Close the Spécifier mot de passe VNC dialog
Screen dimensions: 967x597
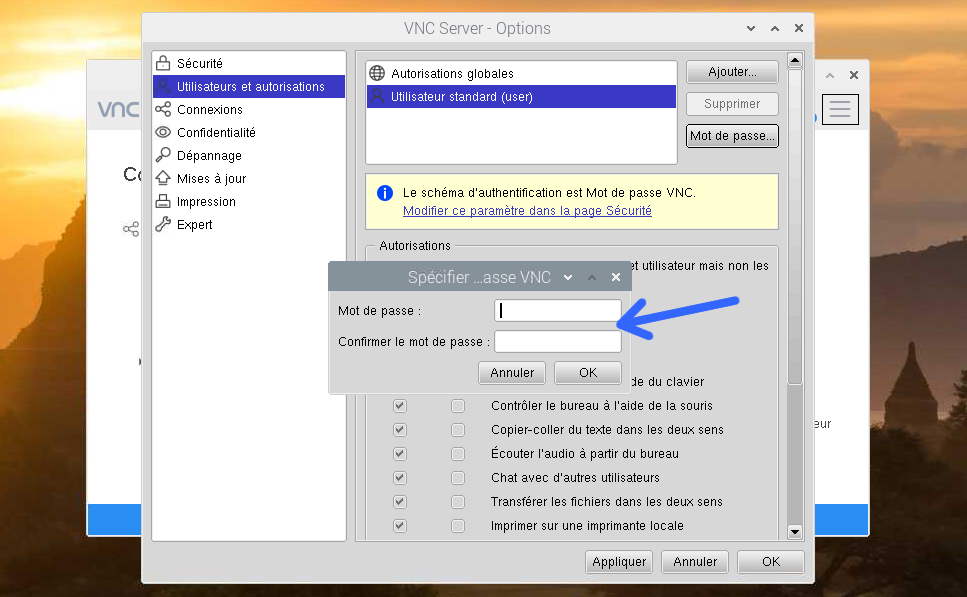click(615, 277)
